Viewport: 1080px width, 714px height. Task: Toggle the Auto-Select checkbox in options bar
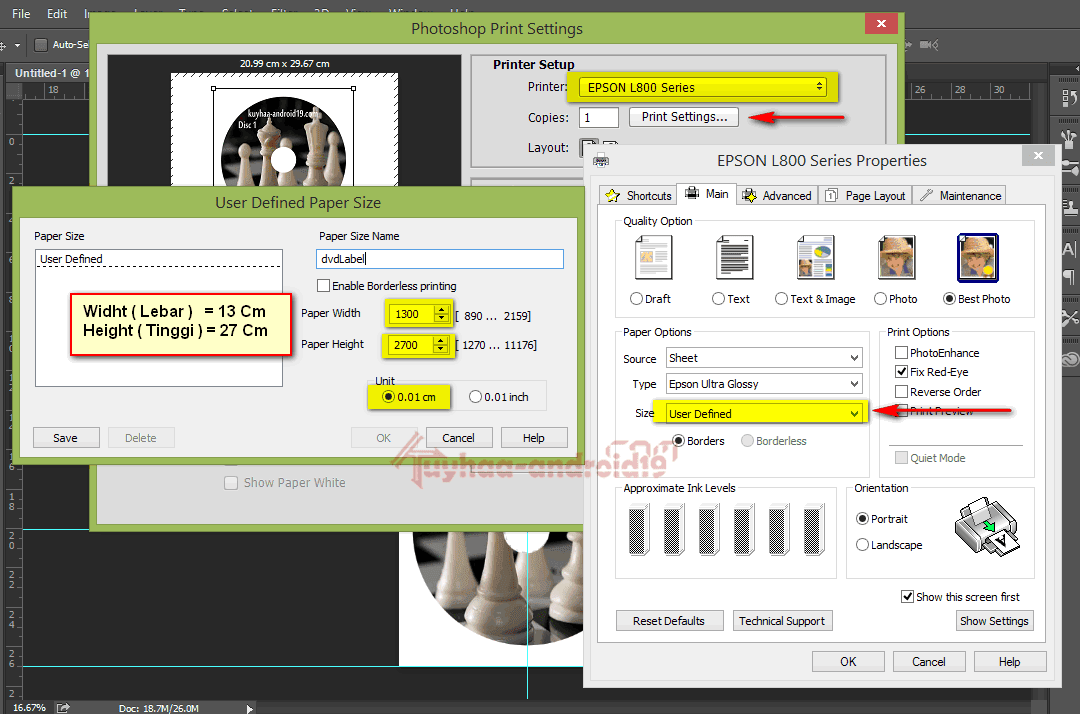click(41, 45)
